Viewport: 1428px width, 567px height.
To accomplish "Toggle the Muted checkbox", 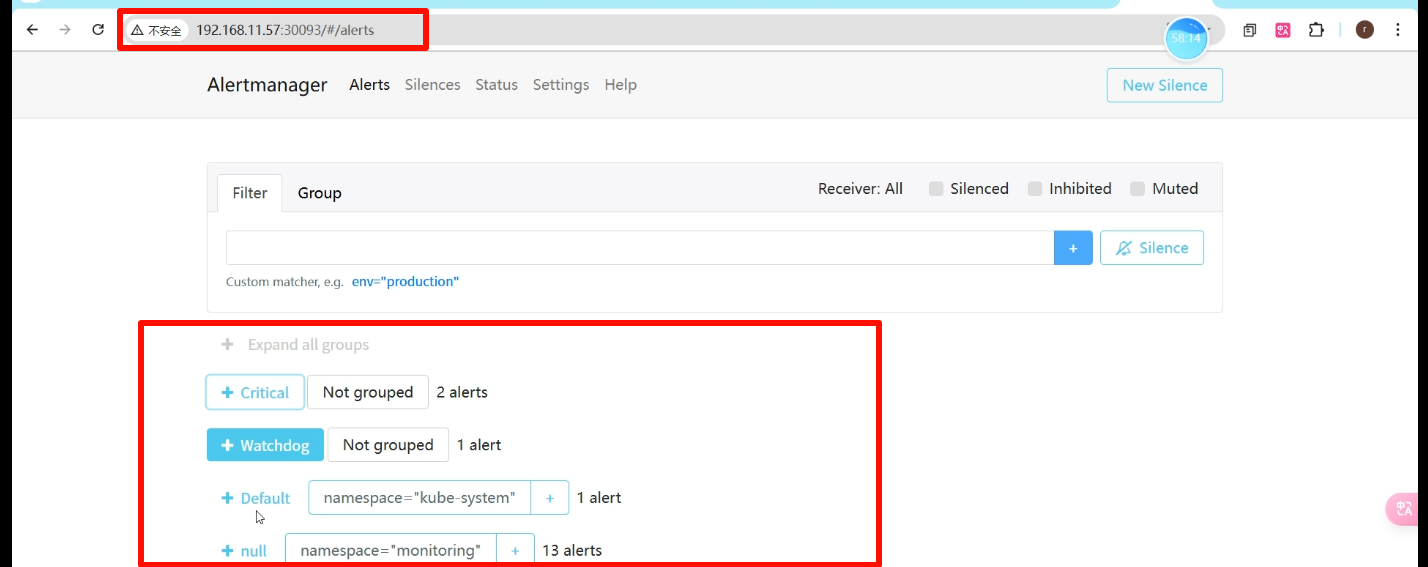I will click(x=1137, y=189).
